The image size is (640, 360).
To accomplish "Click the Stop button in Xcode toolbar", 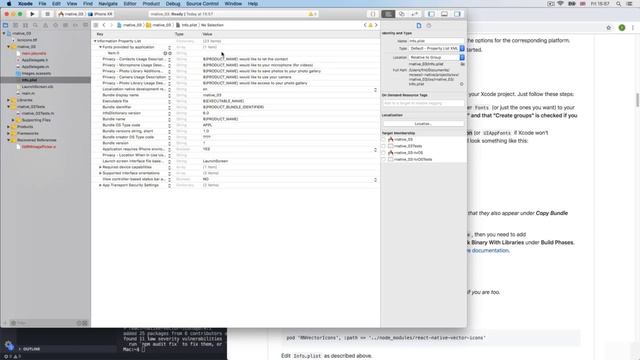I will pos(47,14).
